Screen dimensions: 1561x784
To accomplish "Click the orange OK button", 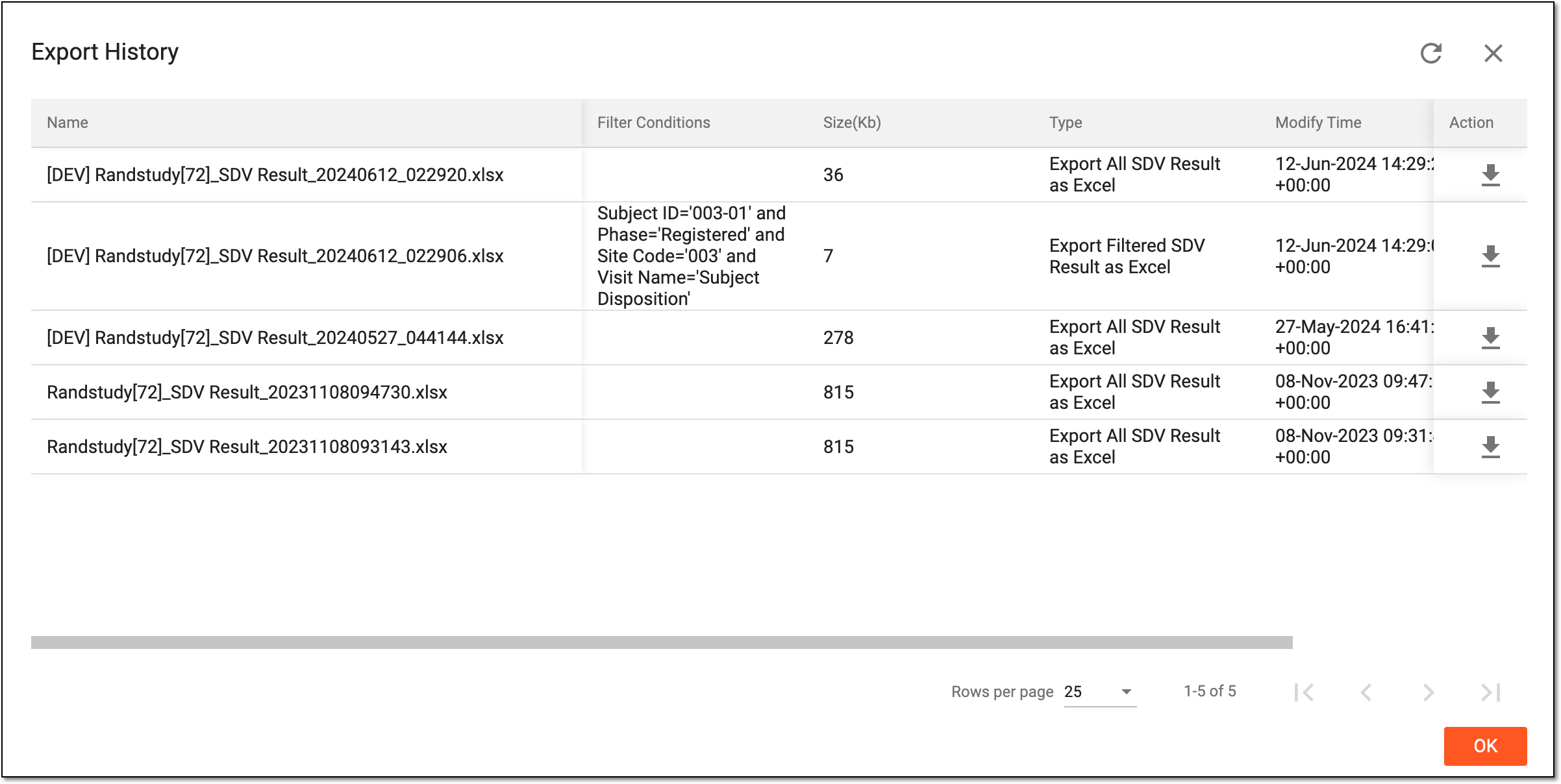I will (x=1485, y=746).
